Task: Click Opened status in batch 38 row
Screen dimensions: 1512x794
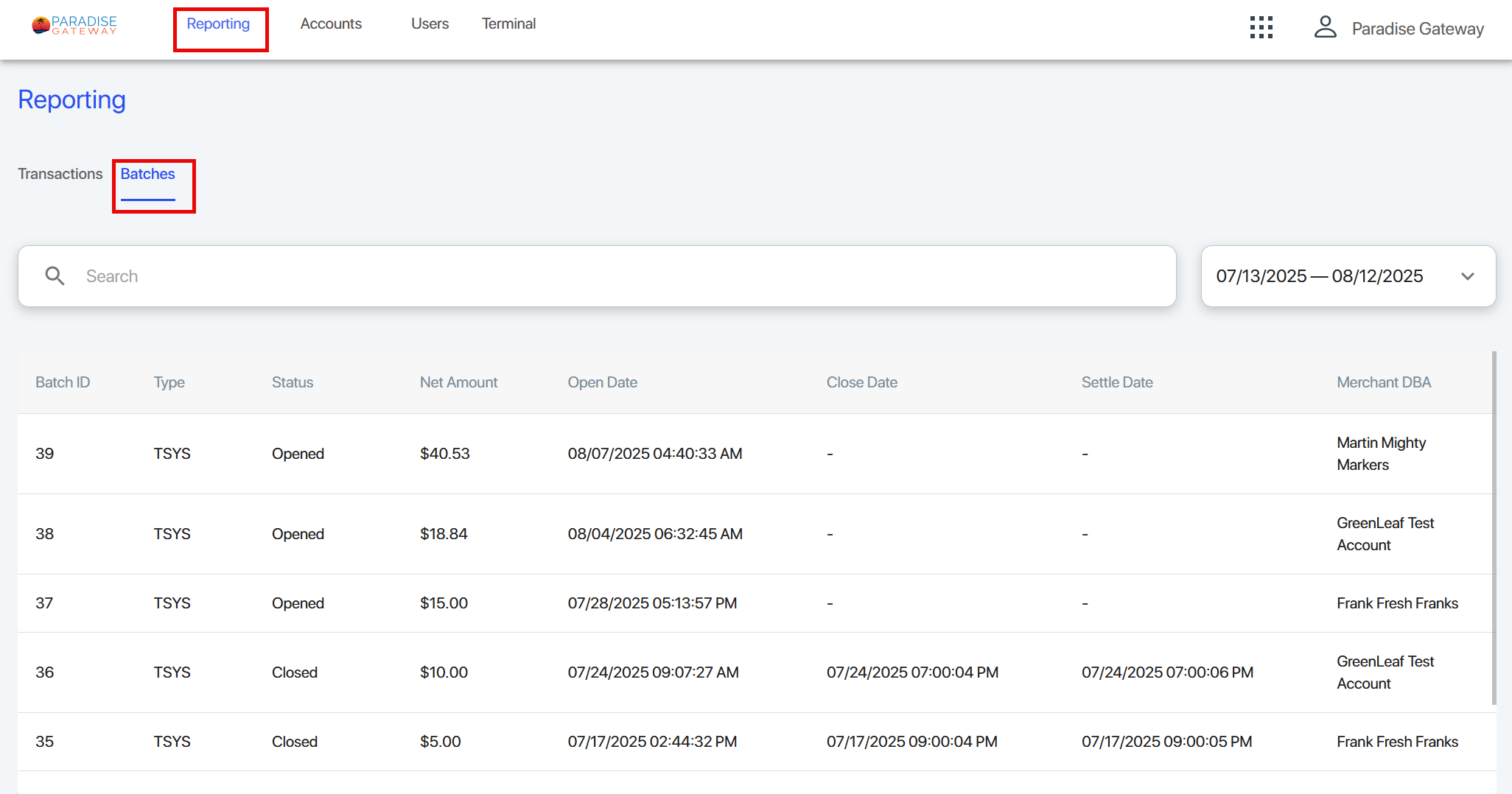Action: 298,534
